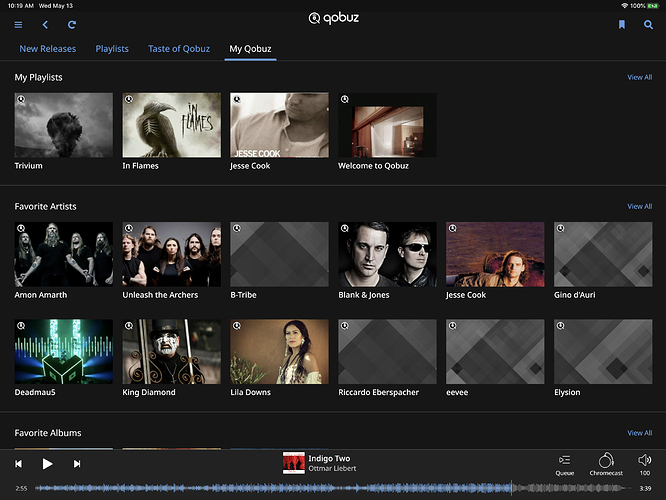666x500 pixels.
Task: Open the Lila Downs artist photo
Action: pyautogui.click(x=279, y=352)
